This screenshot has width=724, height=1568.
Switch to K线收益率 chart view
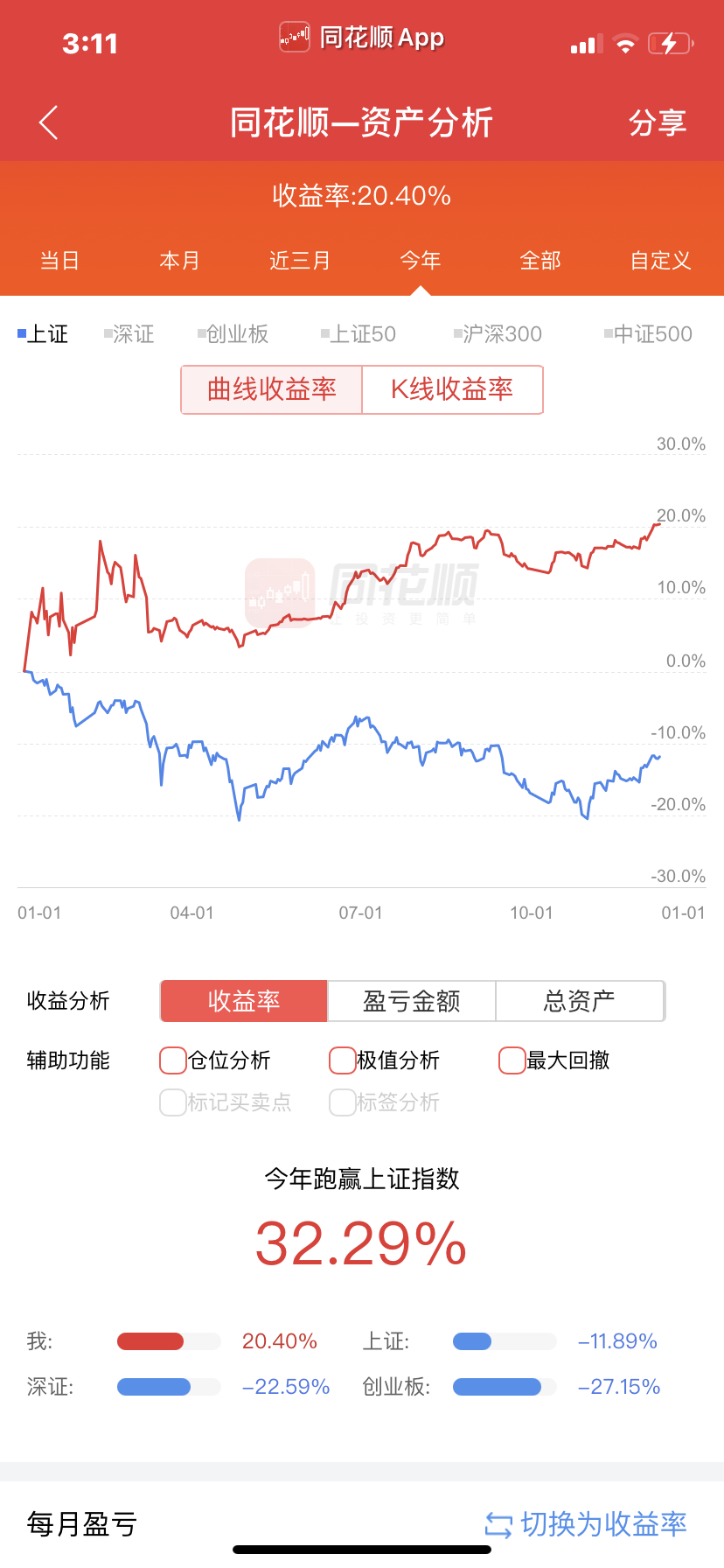[452, 389]
